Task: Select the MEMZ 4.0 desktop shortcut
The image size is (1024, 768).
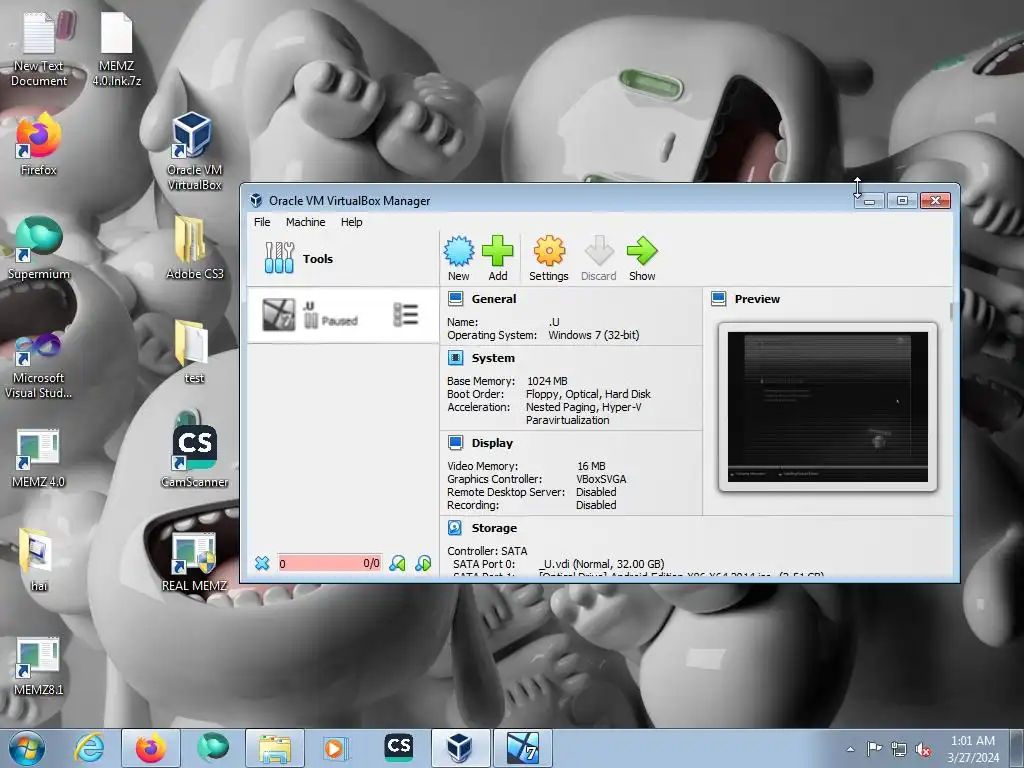Action: (39, 457)
